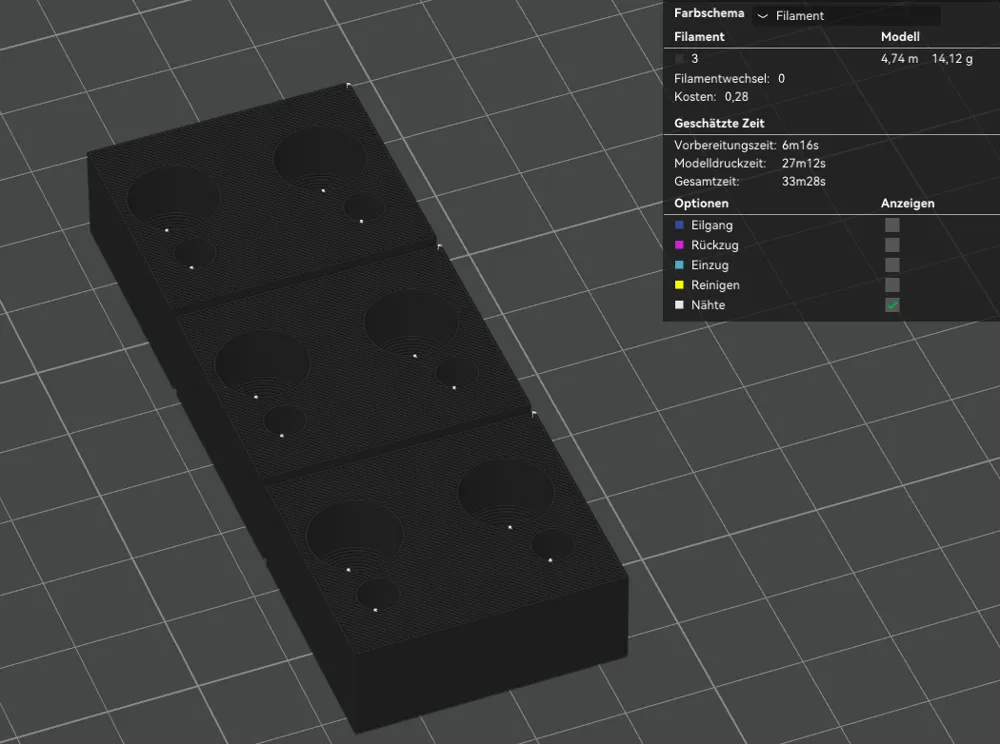Image resolution: width=1000 pixels, height=744 pixels.
Task: Click the yellow Reinigen color swatch
Action: pyautogui.click(x=679, y=284)
